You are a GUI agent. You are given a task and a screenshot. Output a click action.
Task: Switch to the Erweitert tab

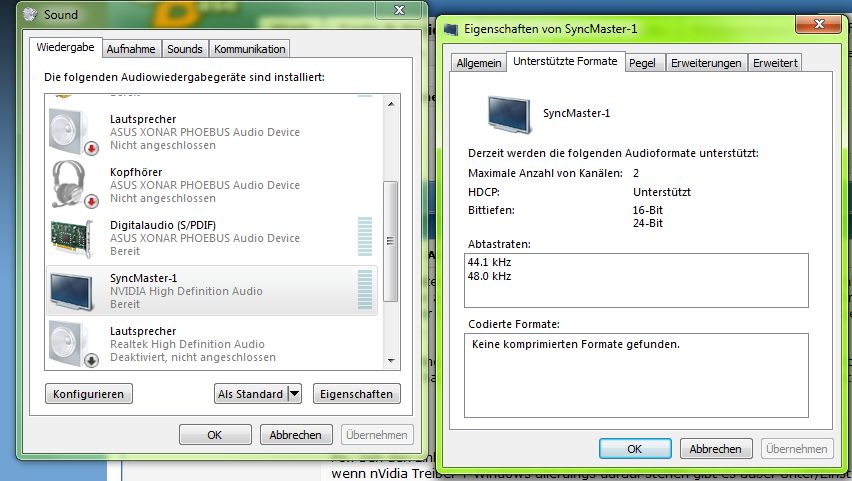coord(775,63)
